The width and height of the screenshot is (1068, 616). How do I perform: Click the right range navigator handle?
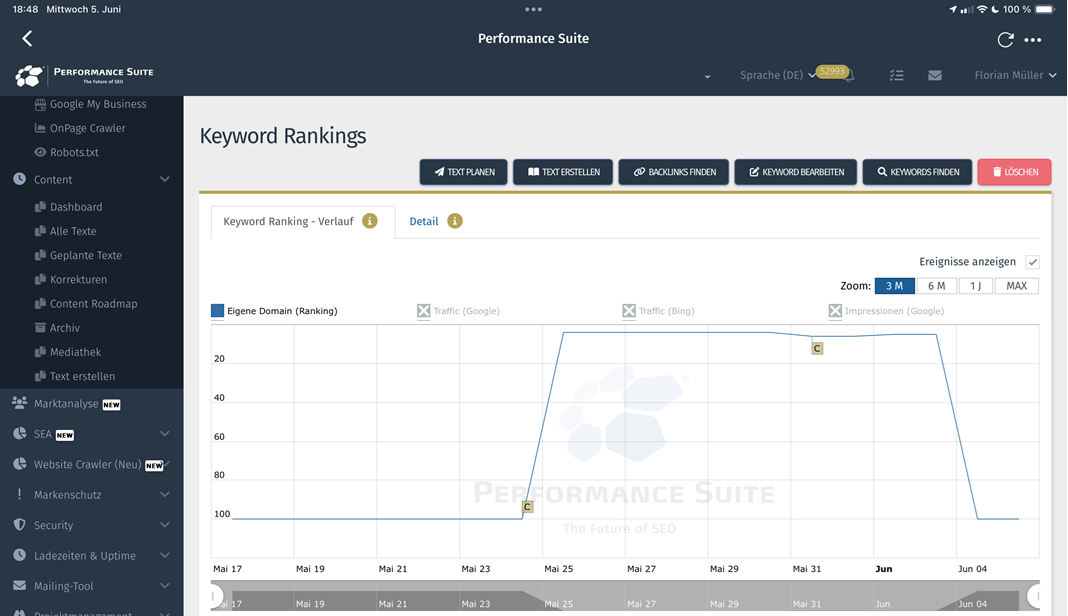[x=1033, y=596]
